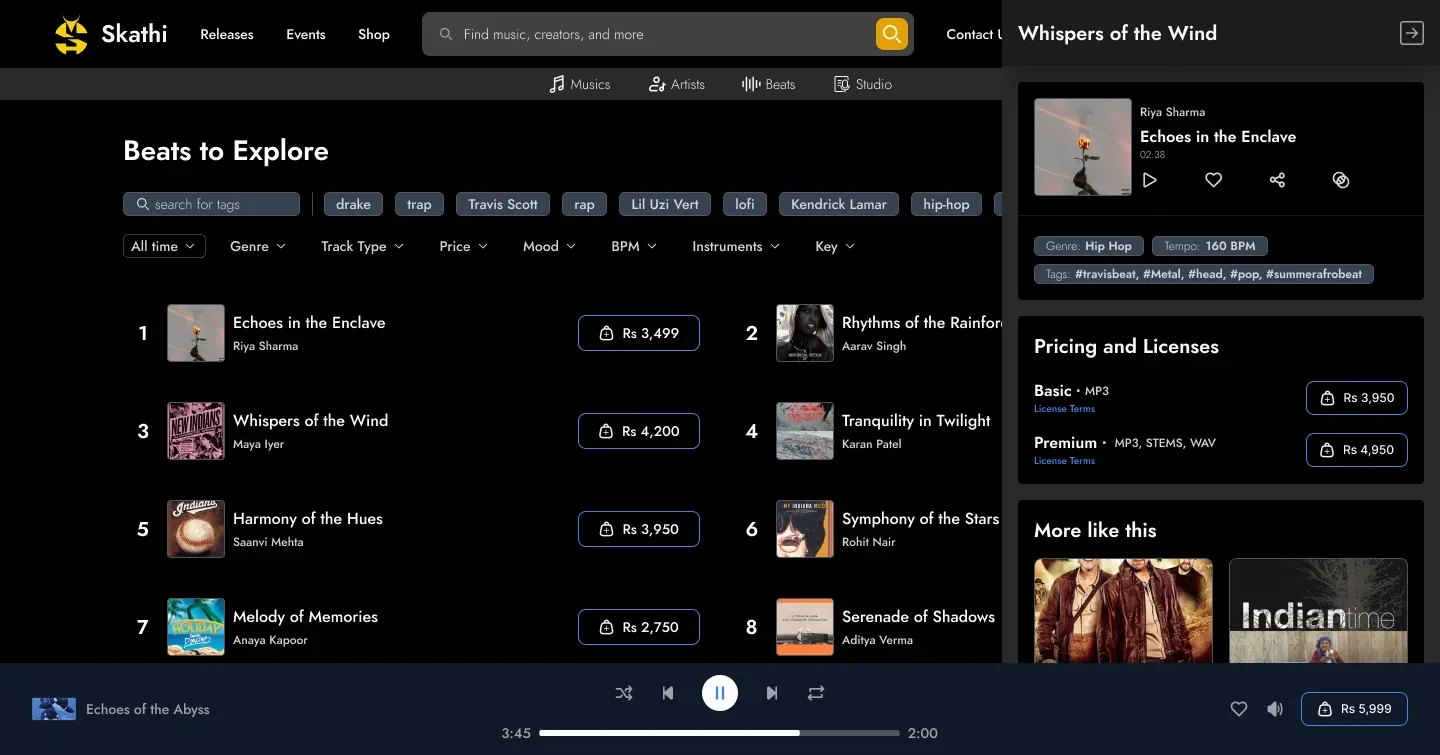The width and height of the screenshot is (1440, 755).
Task: Toggle shuffle in the player bar
Action: tap(624, 693)
